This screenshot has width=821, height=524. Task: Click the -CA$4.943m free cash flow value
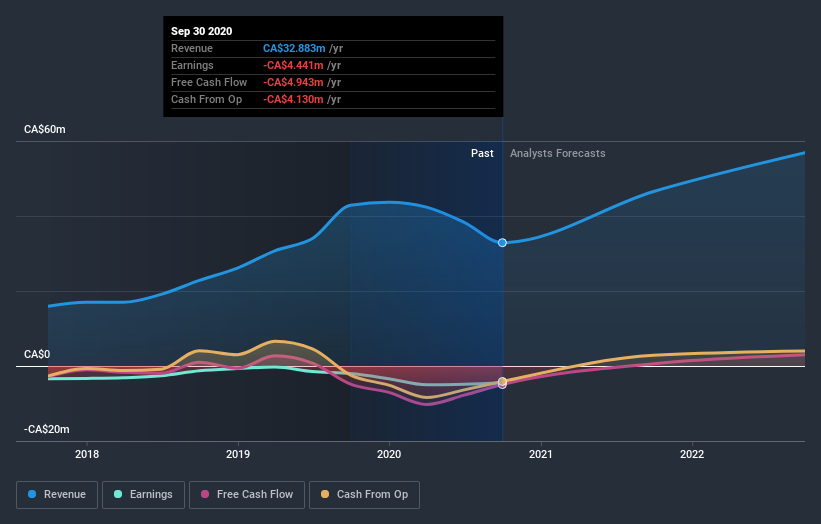[293, 82]
